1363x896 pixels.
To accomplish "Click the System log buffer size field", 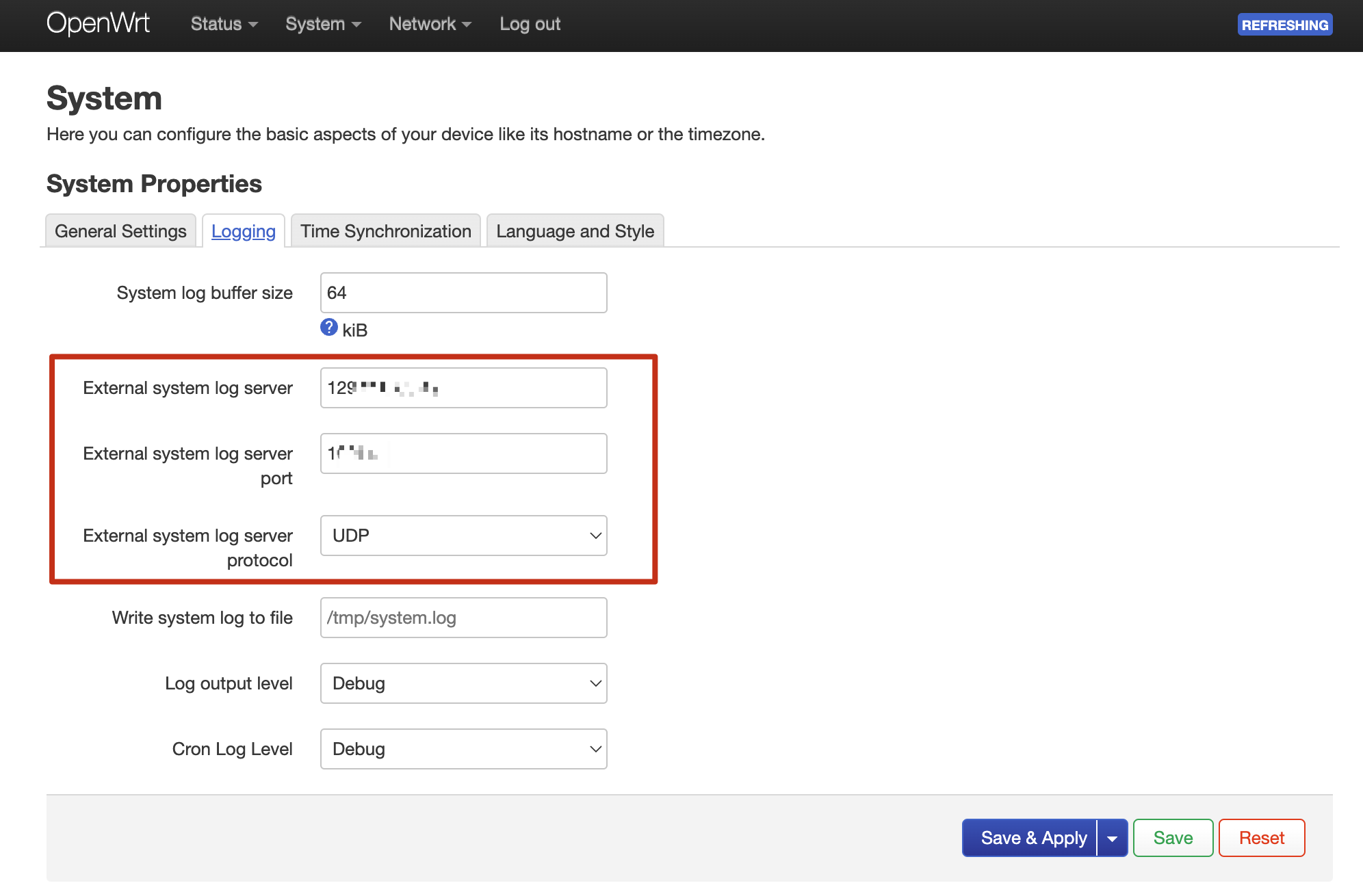I will coord(463,293).
